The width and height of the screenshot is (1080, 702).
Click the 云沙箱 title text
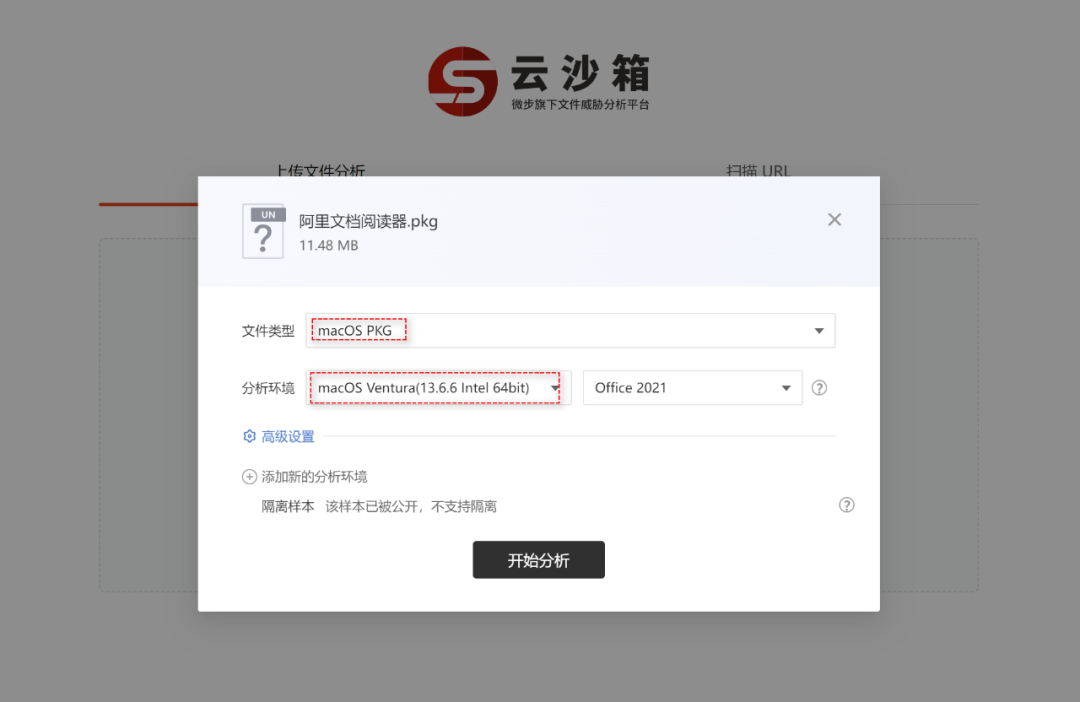[580, 73]
